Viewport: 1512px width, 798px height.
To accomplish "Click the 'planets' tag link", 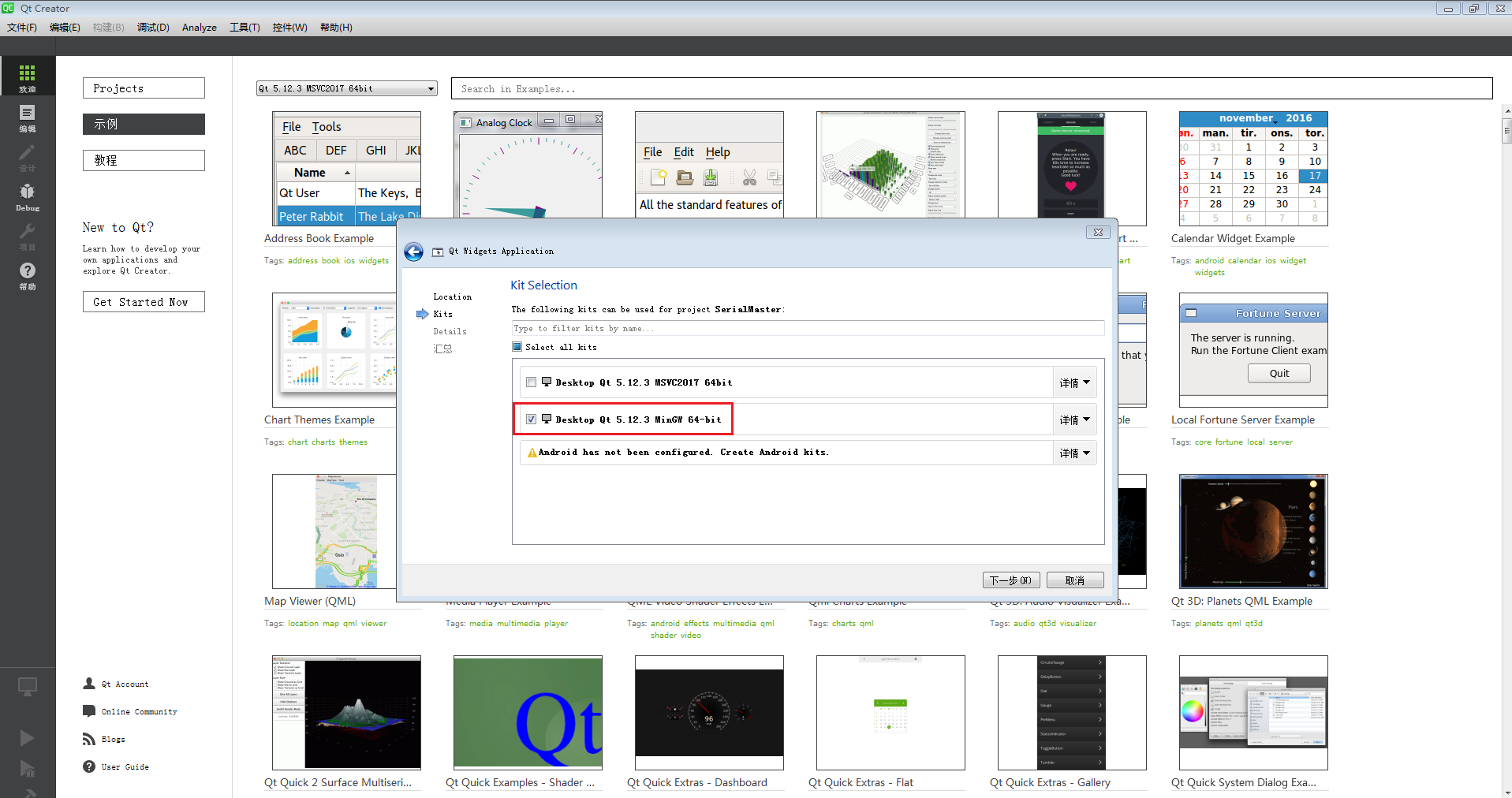I will pos(1208,623).
